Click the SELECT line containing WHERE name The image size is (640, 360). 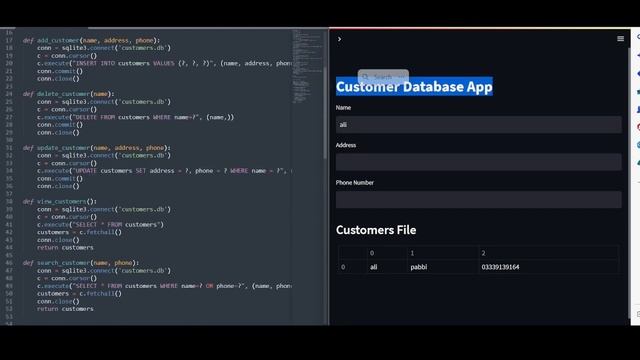point(164,286)
